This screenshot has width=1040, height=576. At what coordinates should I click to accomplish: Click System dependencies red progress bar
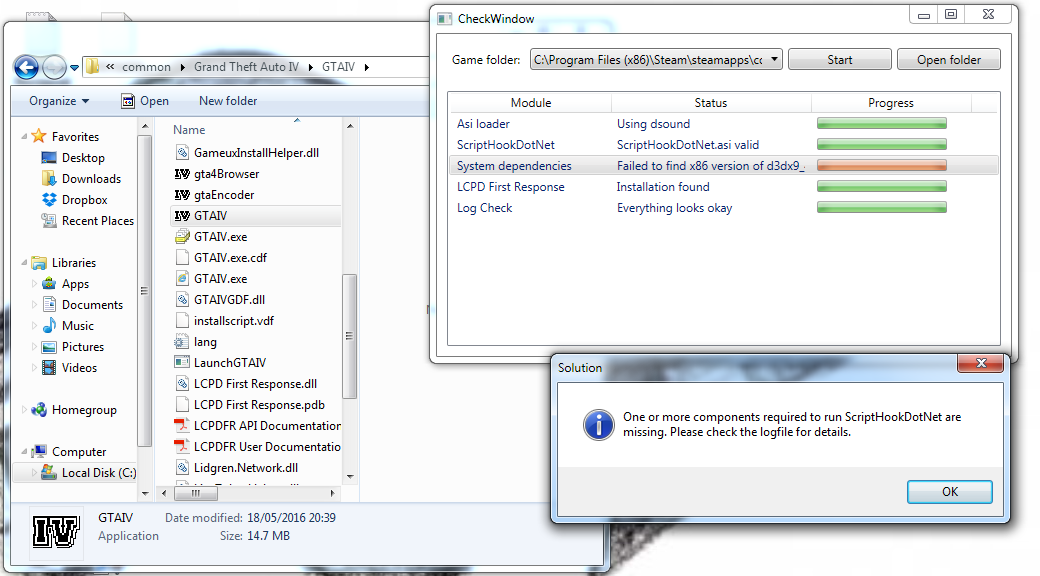click(881, 166)
